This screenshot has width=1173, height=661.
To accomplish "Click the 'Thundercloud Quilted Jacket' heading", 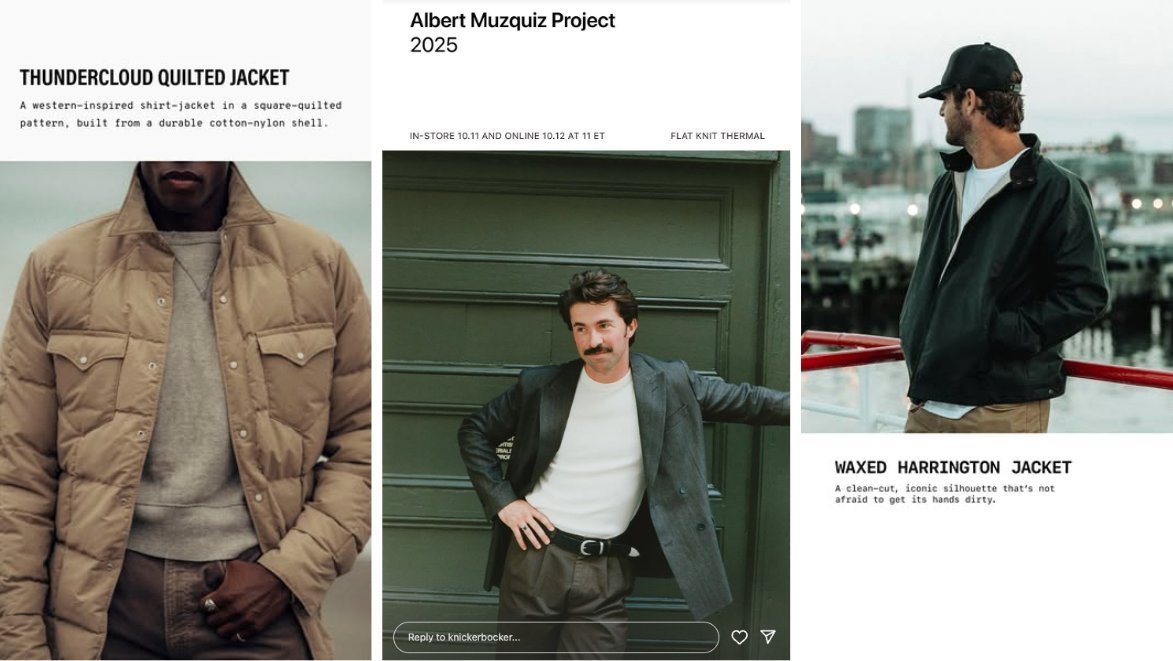I will pos(154,78).
